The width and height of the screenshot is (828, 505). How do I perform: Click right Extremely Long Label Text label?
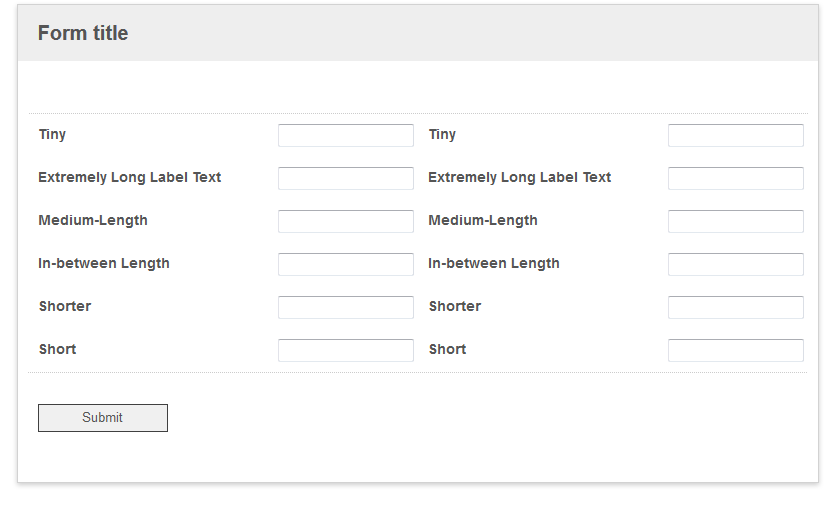(x=520, y=177)
